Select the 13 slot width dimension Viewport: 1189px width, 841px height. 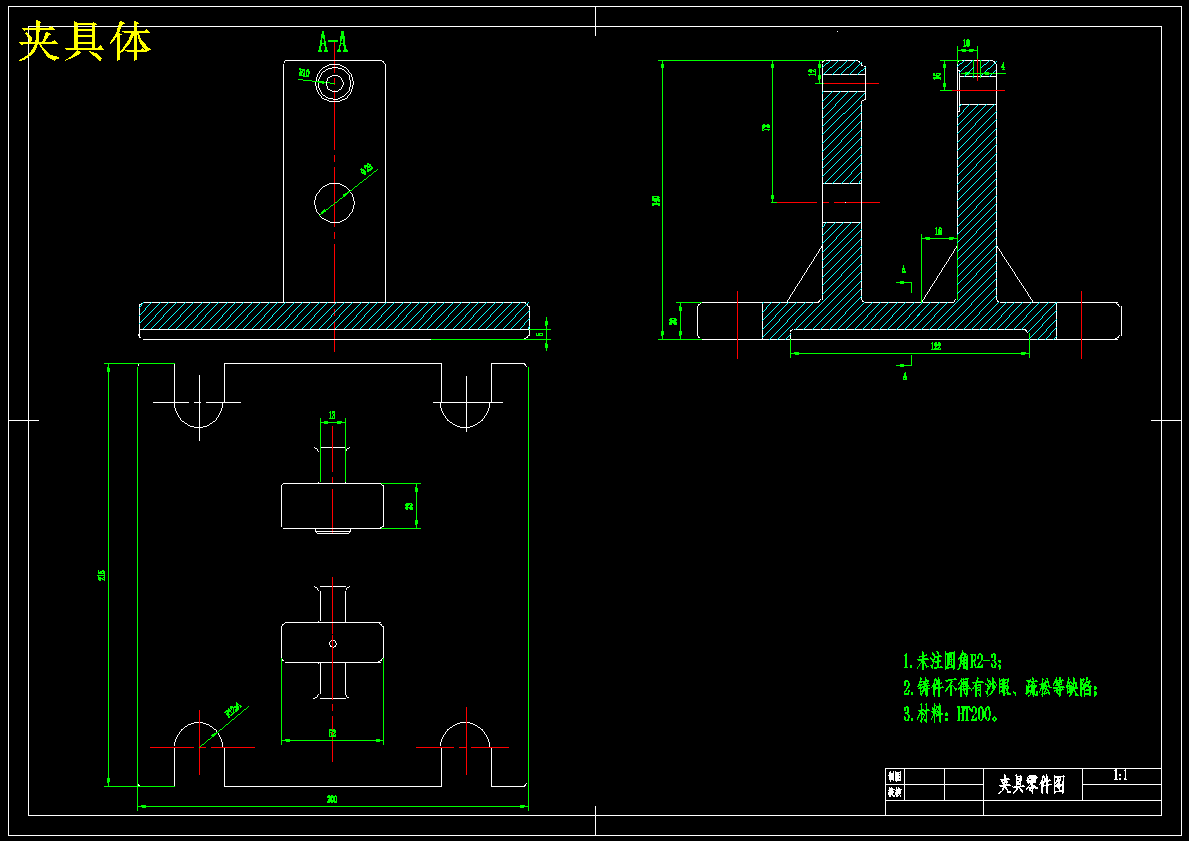pos(332,416)
